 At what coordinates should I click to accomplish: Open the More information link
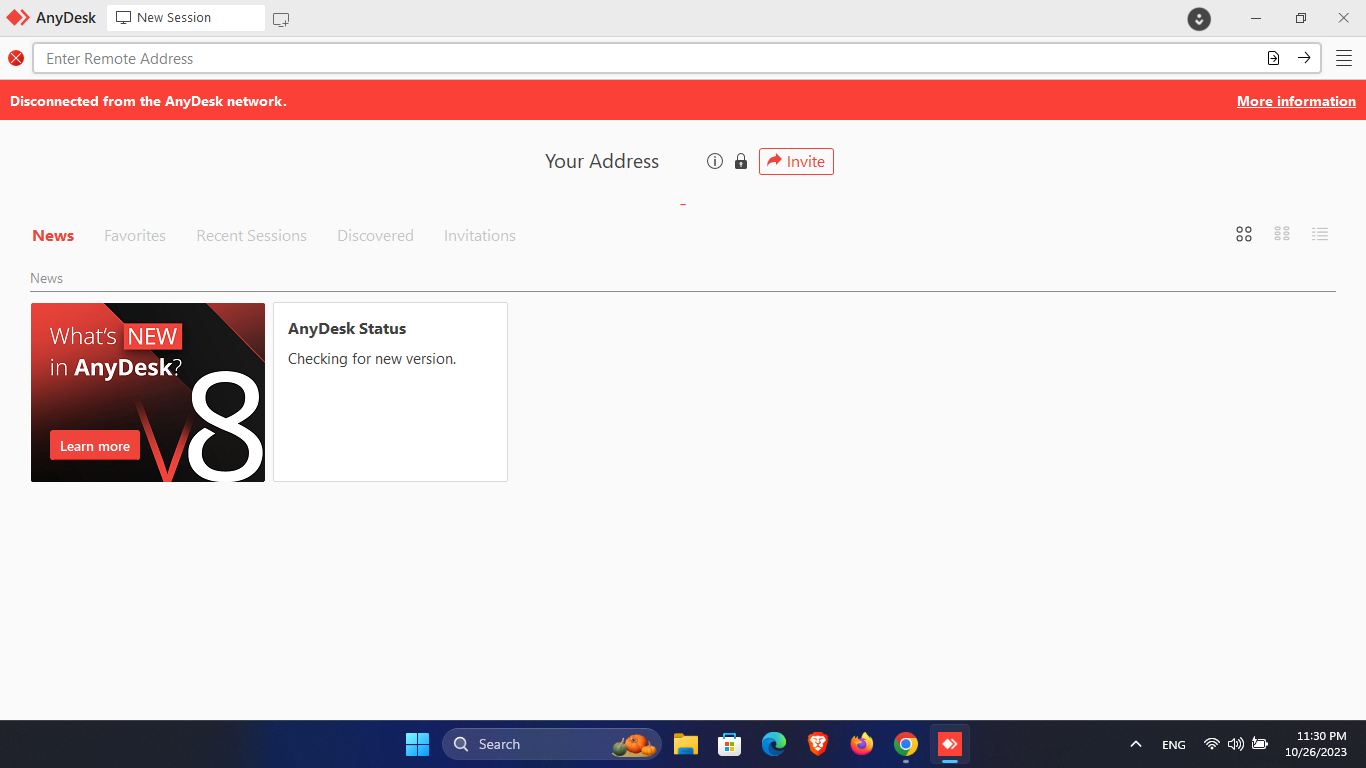pos(1296,101)
